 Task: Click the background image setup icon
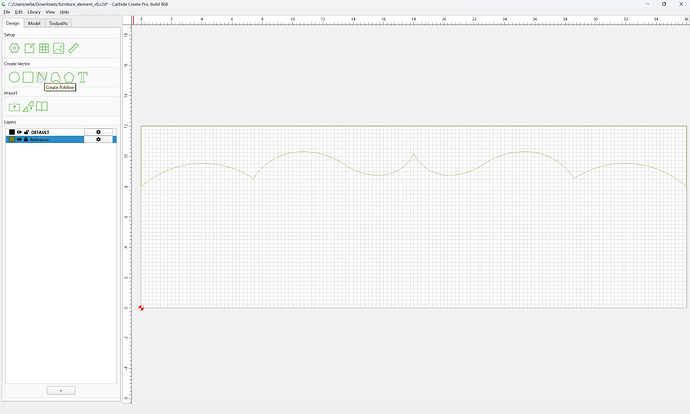[59, 48]
